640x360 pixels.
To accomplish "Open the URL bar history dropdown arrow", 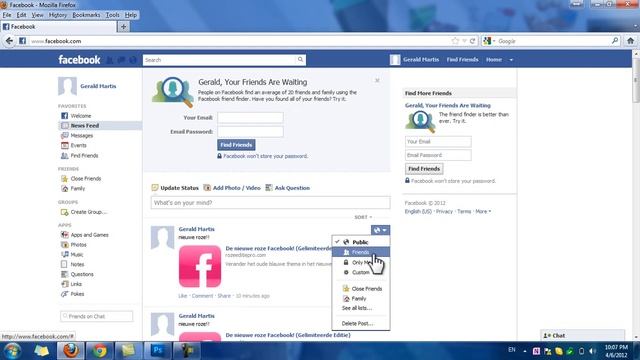I will coord(464,41).
